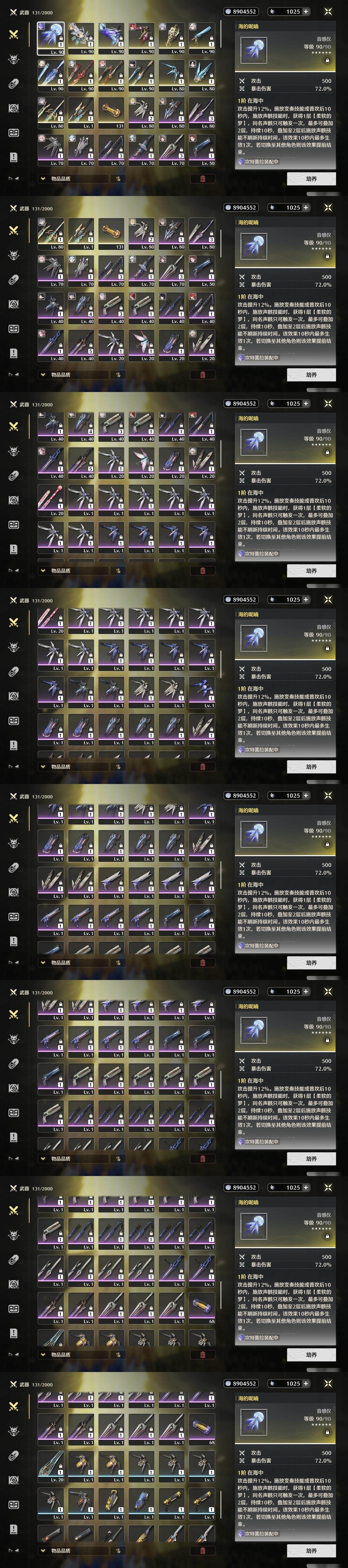The height and width of the screenshot is (1568, 348).
Task: Open the crossed-swords weapons category
Action: [x=13, y=34]
